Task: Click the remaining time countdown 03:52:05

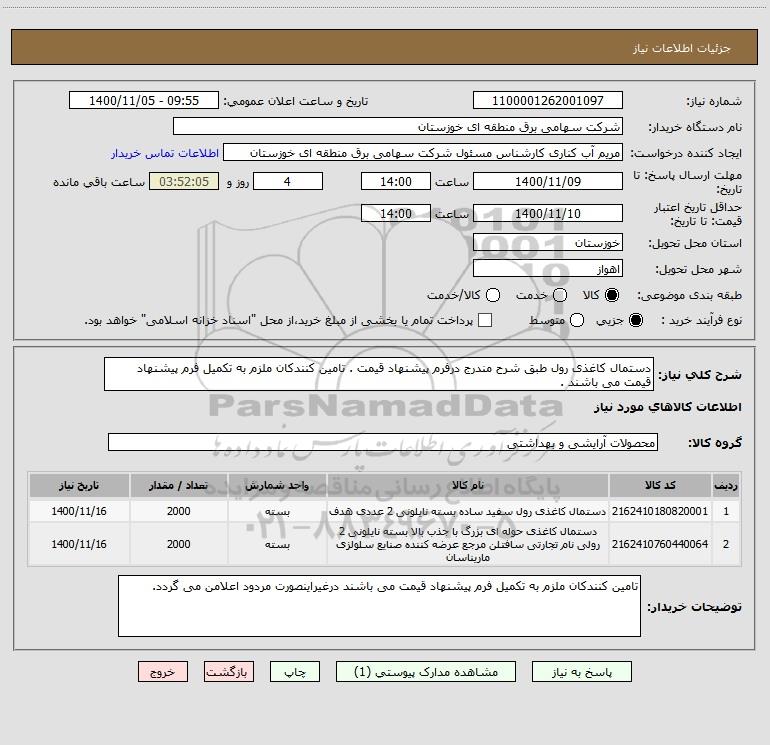Action: (184, 181)
